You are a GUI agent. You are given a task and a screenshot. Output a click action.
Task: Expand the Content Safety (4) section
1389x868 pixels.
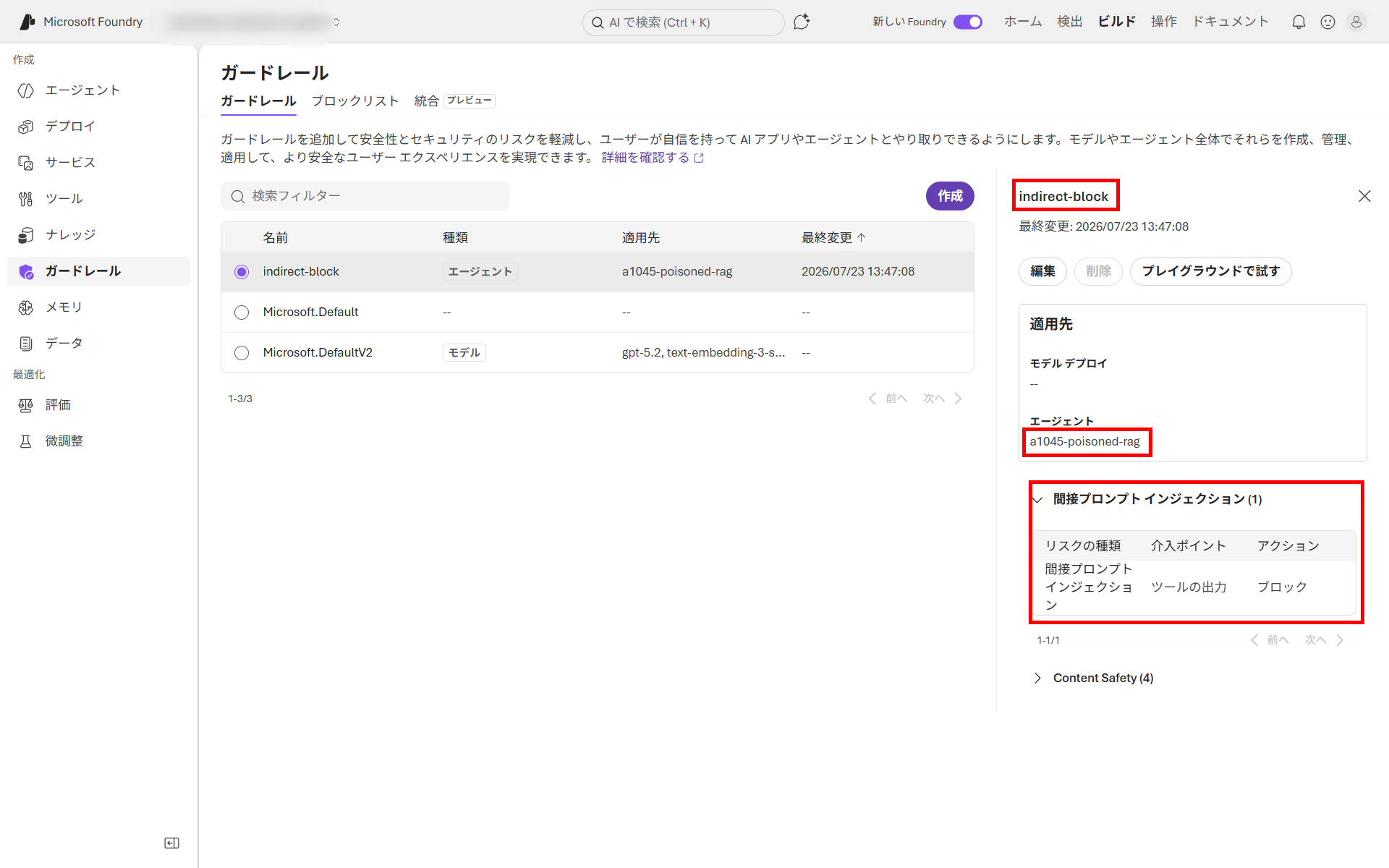point(1038,678)
